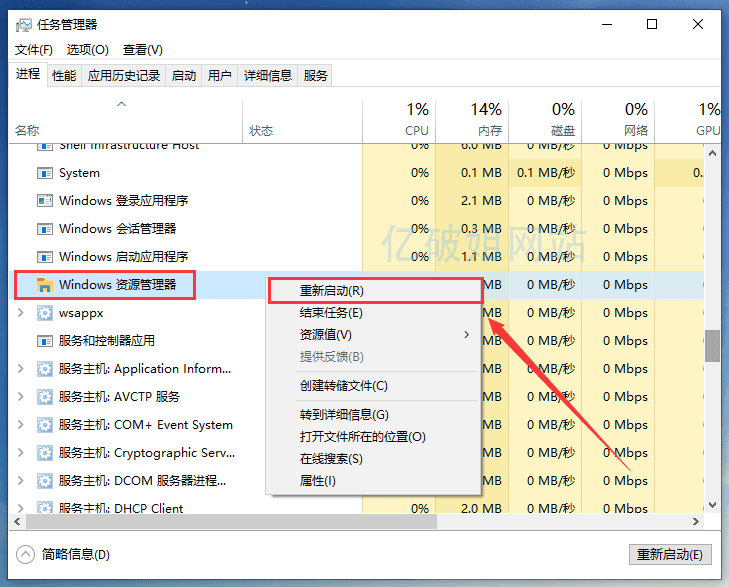Image resolution: width=729 pixels, height=587 pixels.
Task: Sort by the 磁盘 column header
Action: pos(545,121)
